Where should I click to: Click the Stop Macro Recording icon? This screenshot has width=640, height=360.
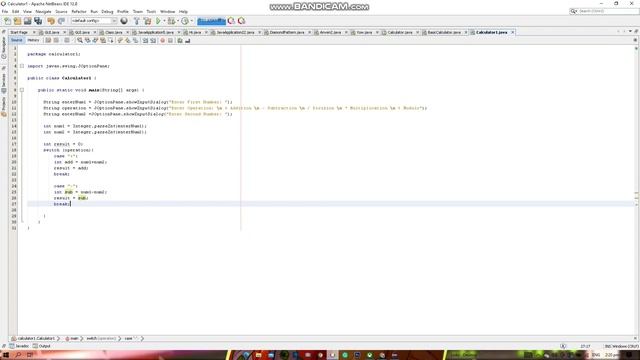171,40
